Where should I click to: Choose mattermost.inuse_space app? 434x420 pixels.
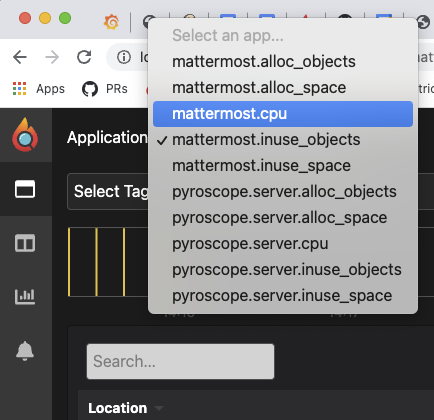click(x=283, y=166)
